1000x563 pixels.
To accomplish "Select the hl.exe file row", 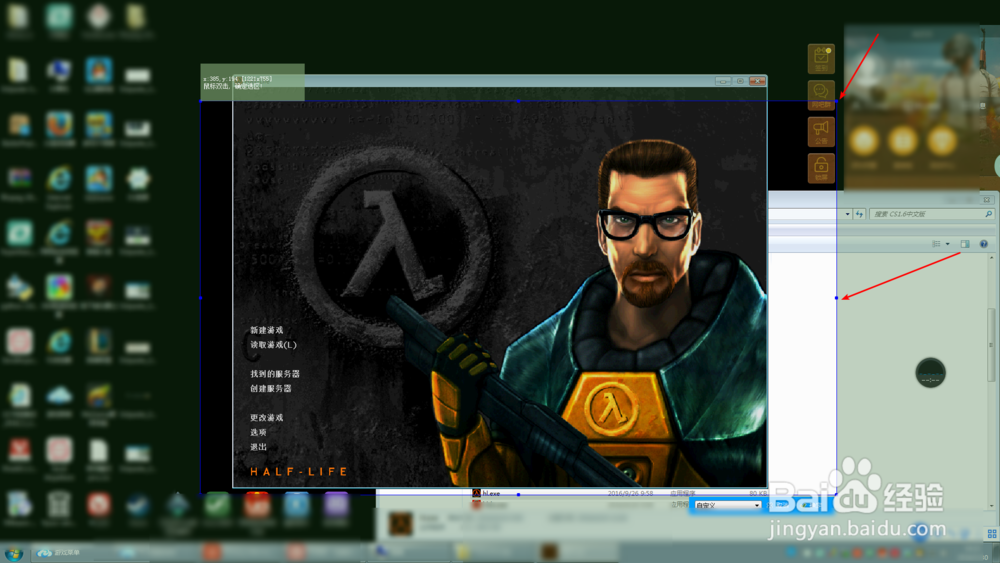I will 621,493.
